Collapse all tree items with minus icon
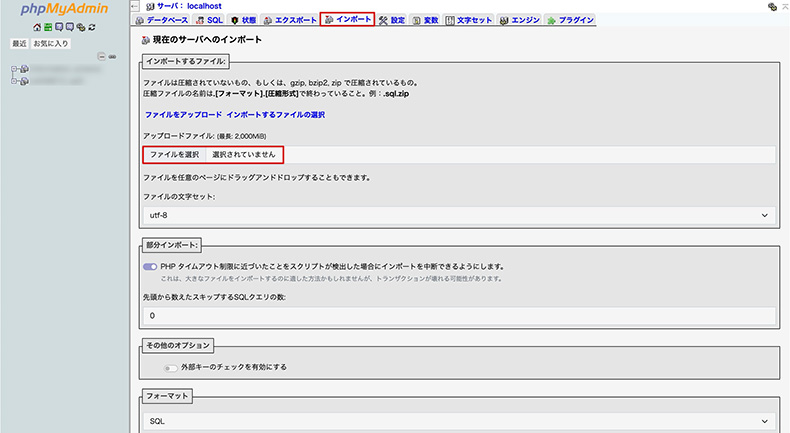Image resolution: width=790 pixels, height=433 pixels. 101,56
